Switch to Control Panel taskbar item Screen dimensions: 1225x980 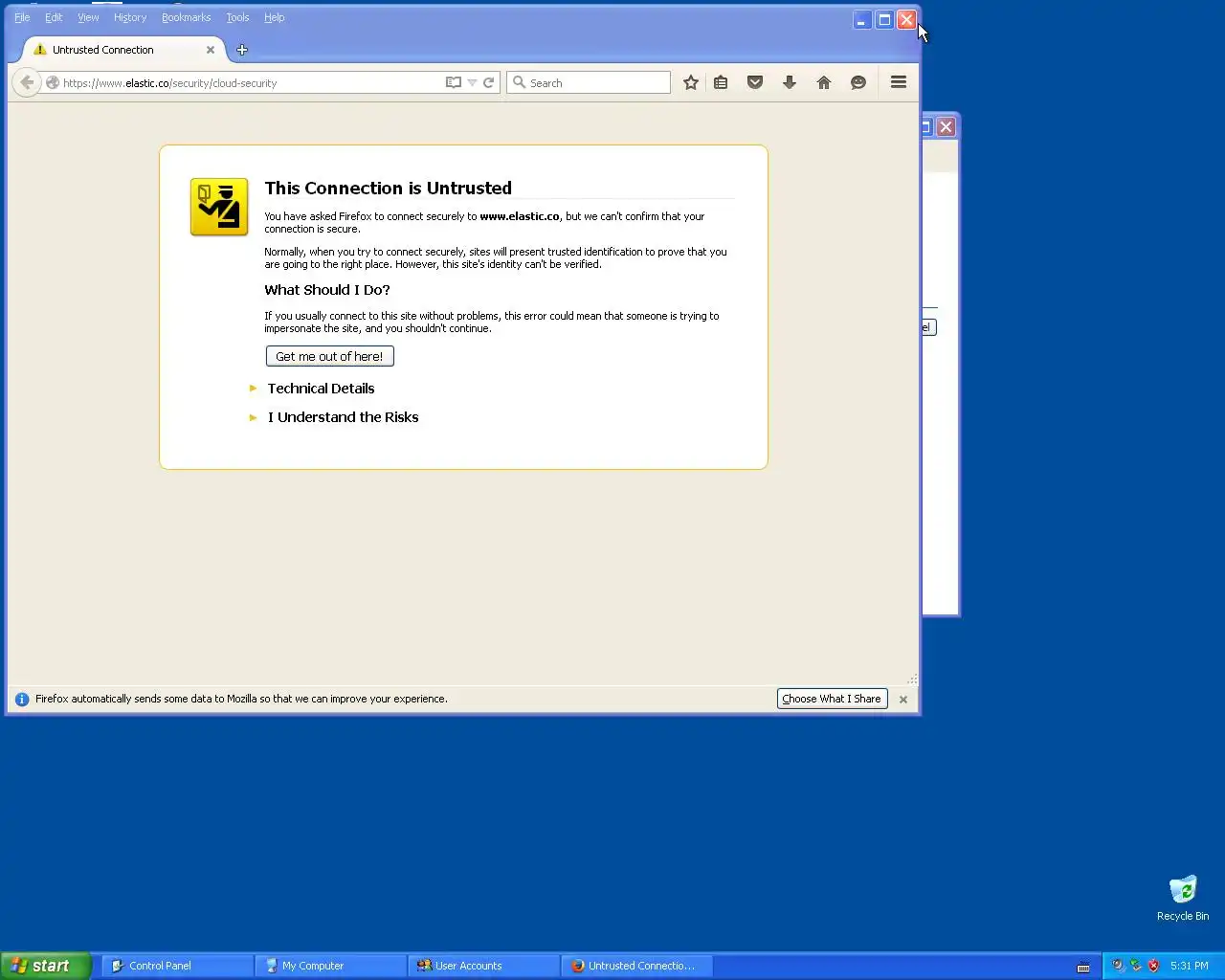pos(177,966)
